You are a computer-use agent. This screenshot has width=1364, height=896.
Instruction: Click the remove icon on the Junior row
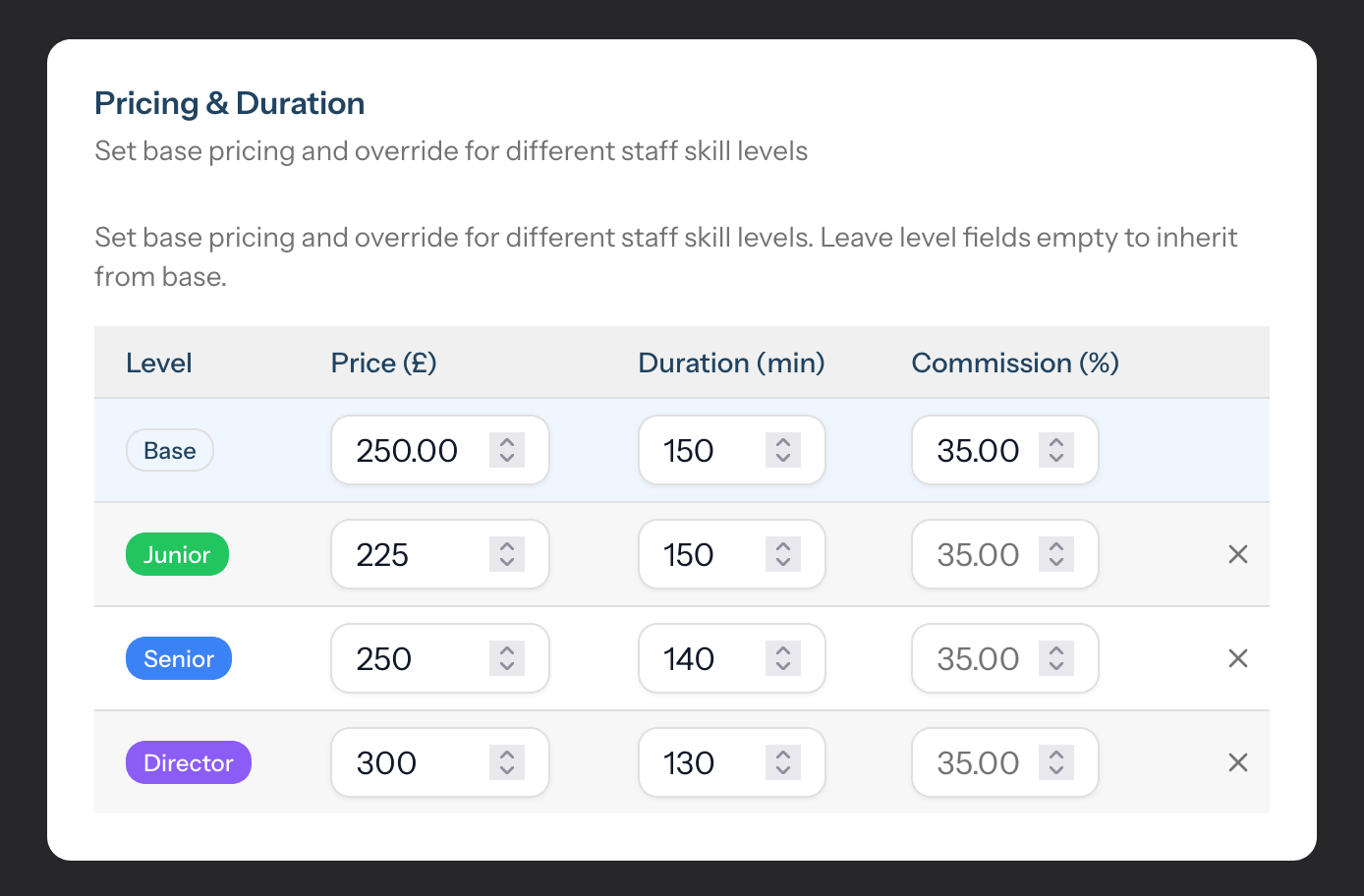[1237, 554]
